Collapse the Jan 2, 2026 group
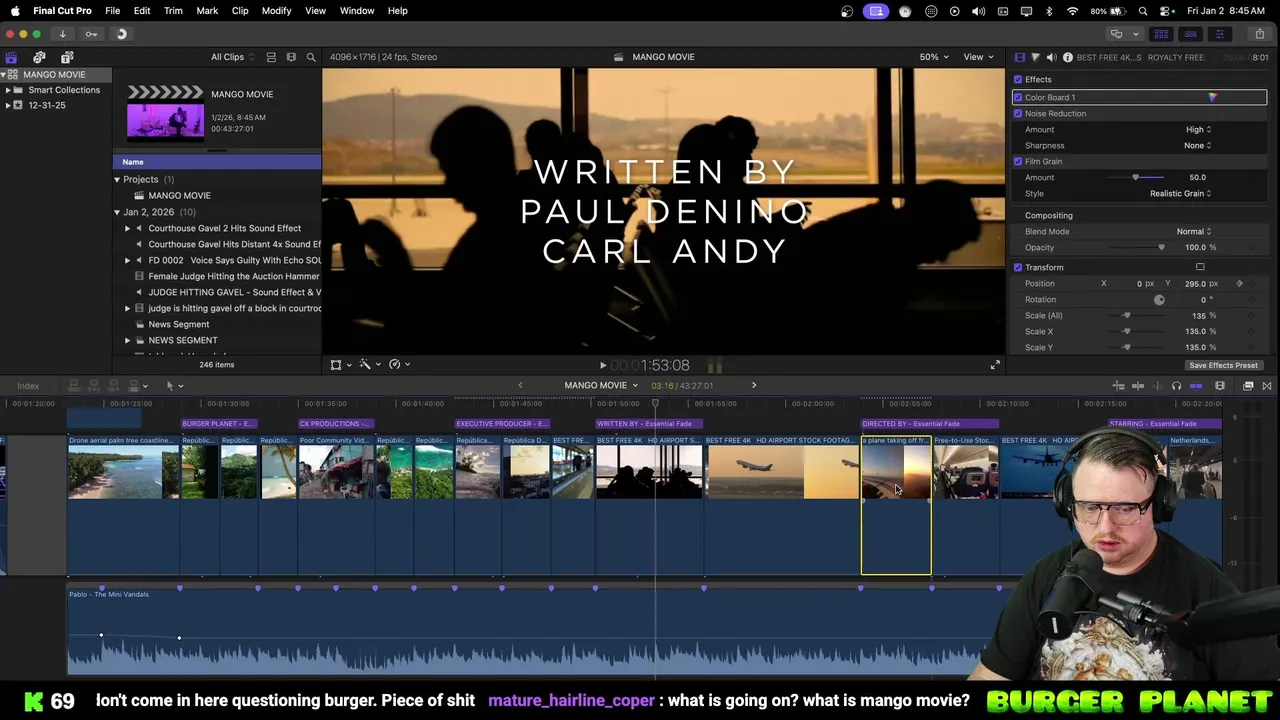The width and height of the screenshot is (1280, 720). click(x=117, y=212)
